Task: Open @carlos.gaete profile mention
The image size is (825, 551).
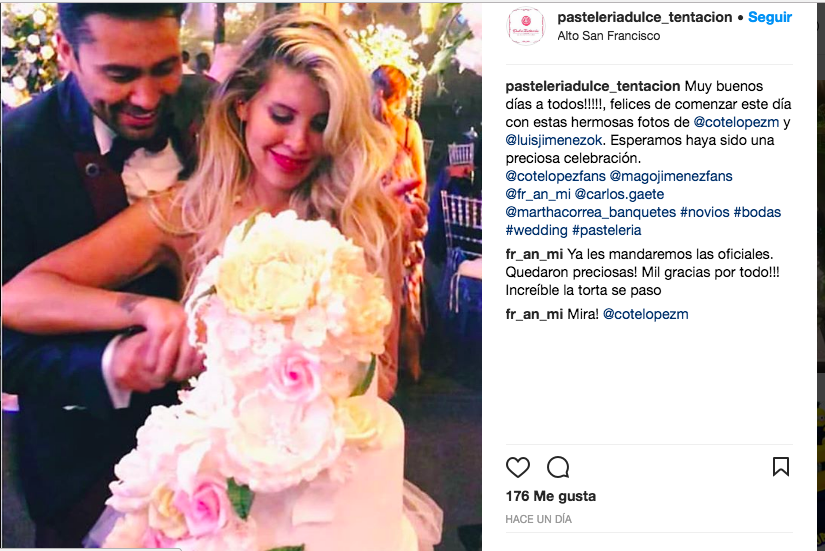Action: [x=619, y=194]
